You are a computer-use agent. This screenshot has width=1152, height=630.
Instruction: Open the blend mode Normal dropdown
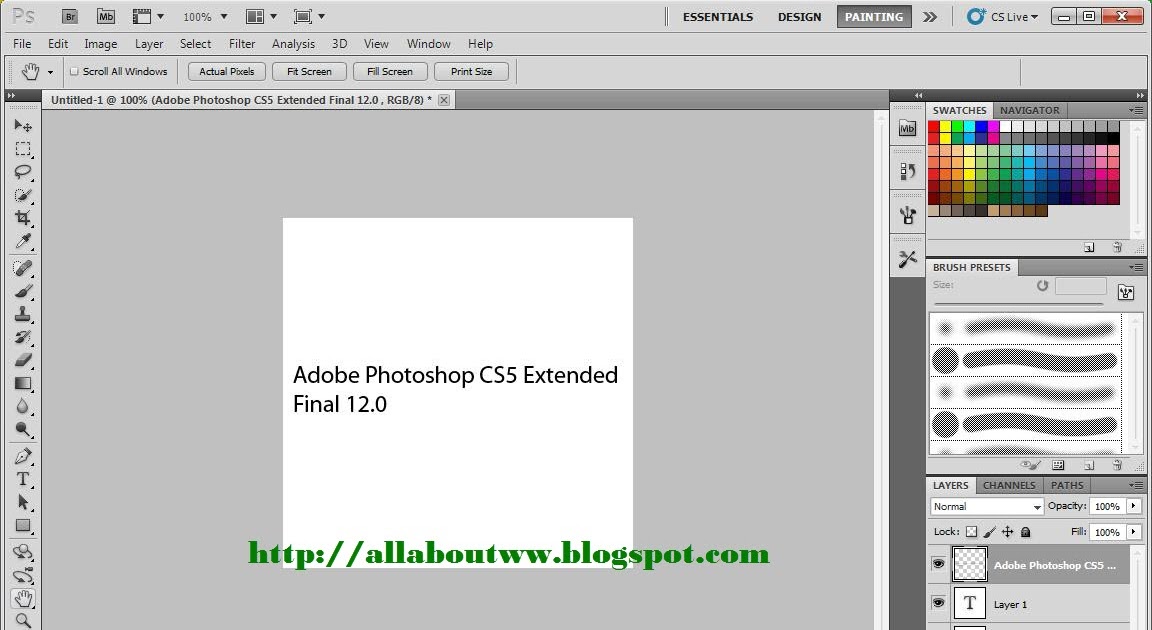click(x=987, y=507)
